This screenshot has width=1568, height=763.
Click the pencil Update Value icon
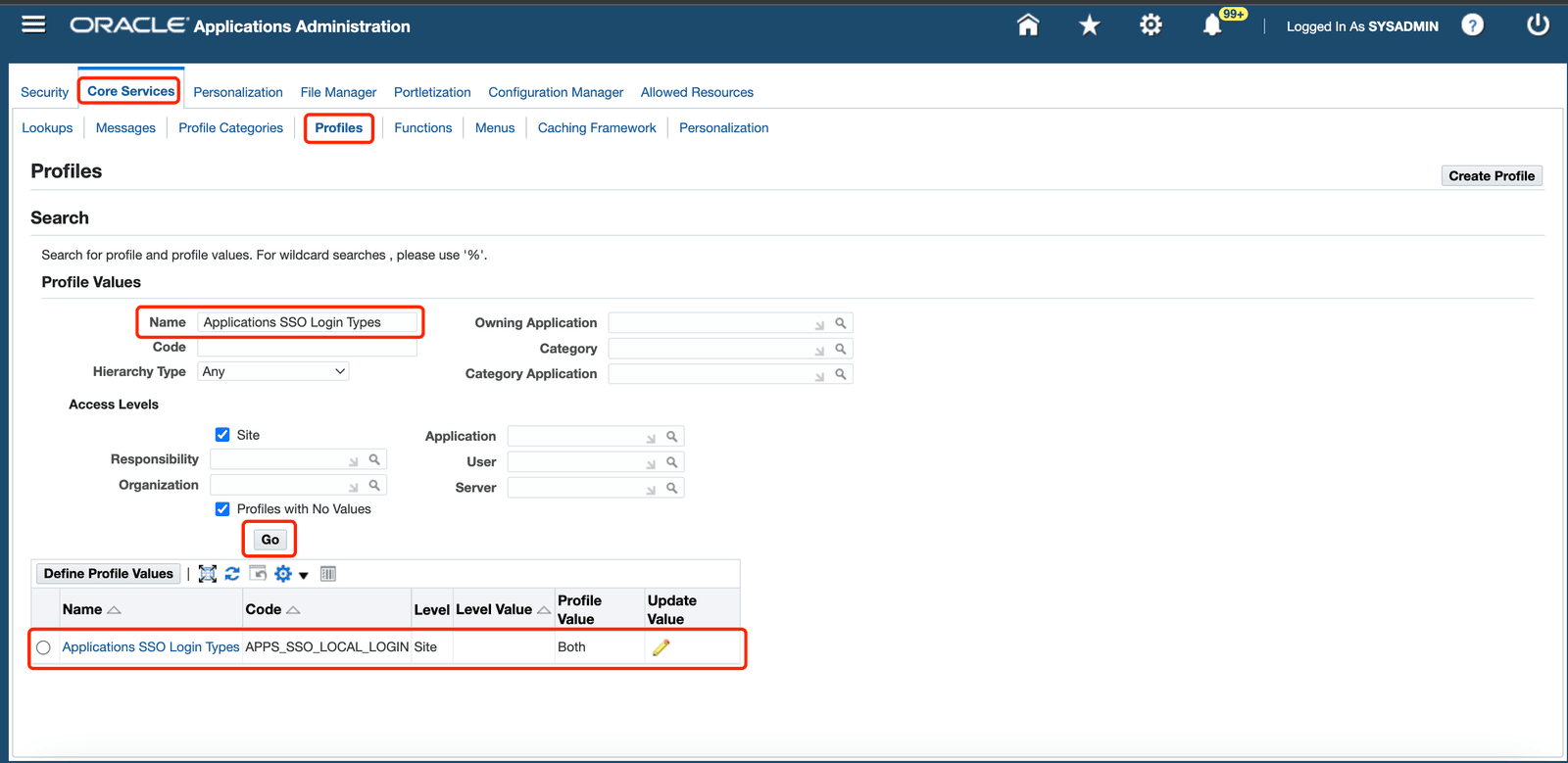coord(661,647)
